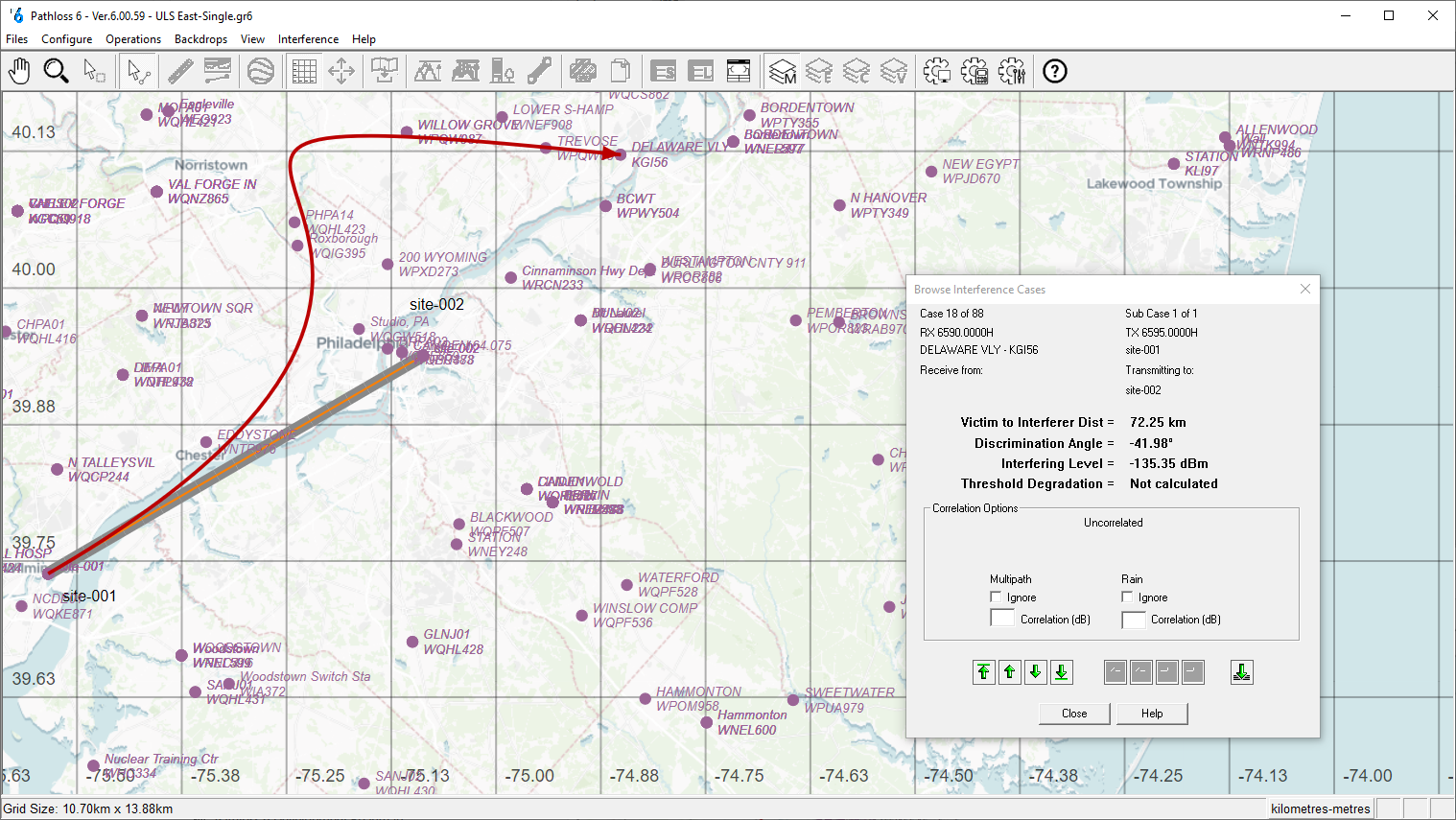Jump to last interference case arrow
1456x820 pixels.
click(x=1061, y=672)
